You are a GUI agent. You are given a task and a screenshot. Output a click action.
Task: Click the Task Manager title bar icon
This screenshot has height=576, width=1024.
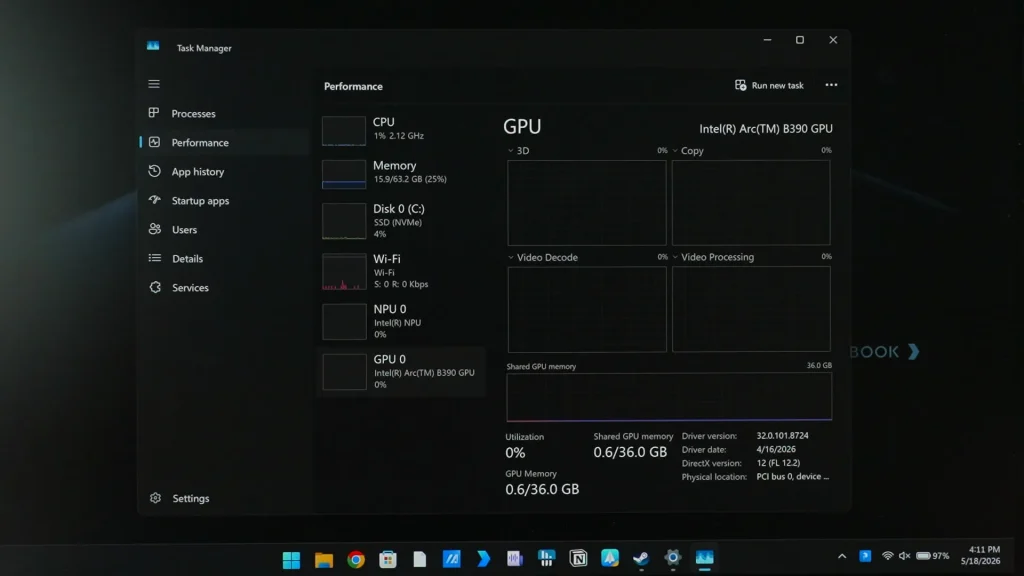click(153, 46)
